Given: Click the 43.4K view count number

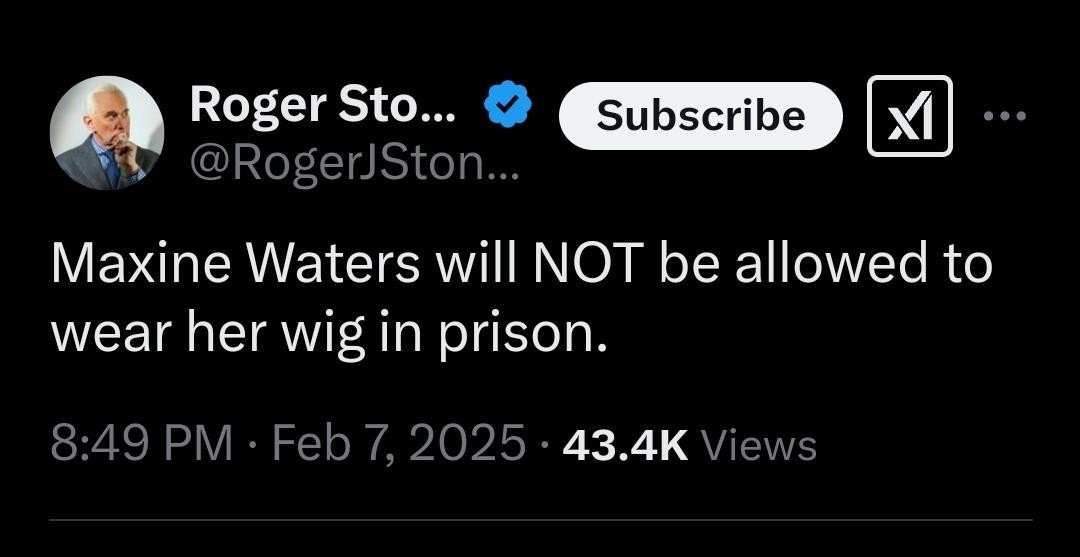Looking at the screenshot, I should [x=625, y=445].
